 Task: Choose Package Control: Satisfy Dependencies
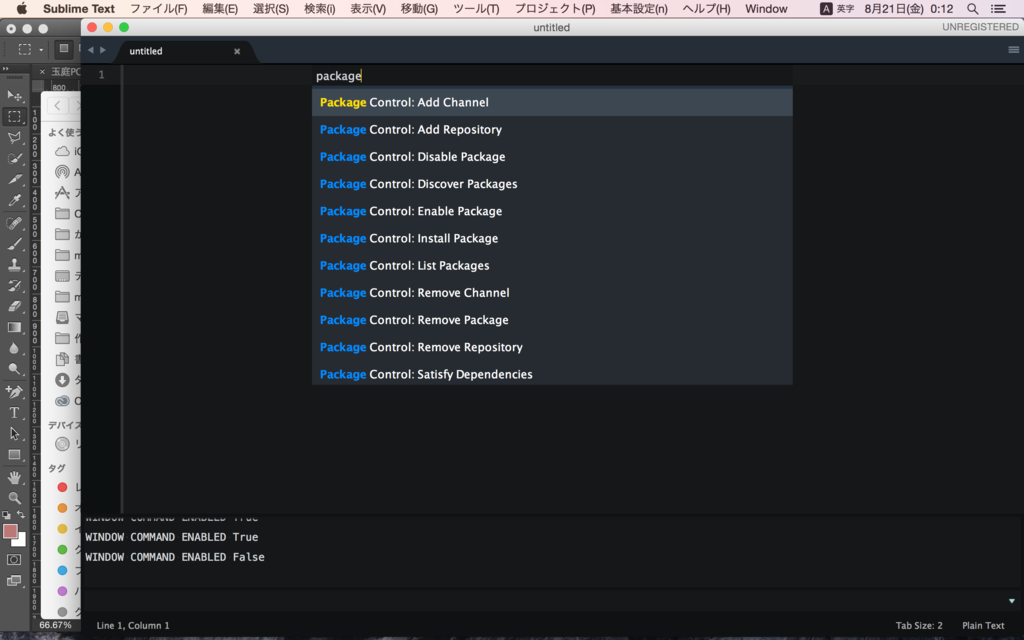pos(552,374)
